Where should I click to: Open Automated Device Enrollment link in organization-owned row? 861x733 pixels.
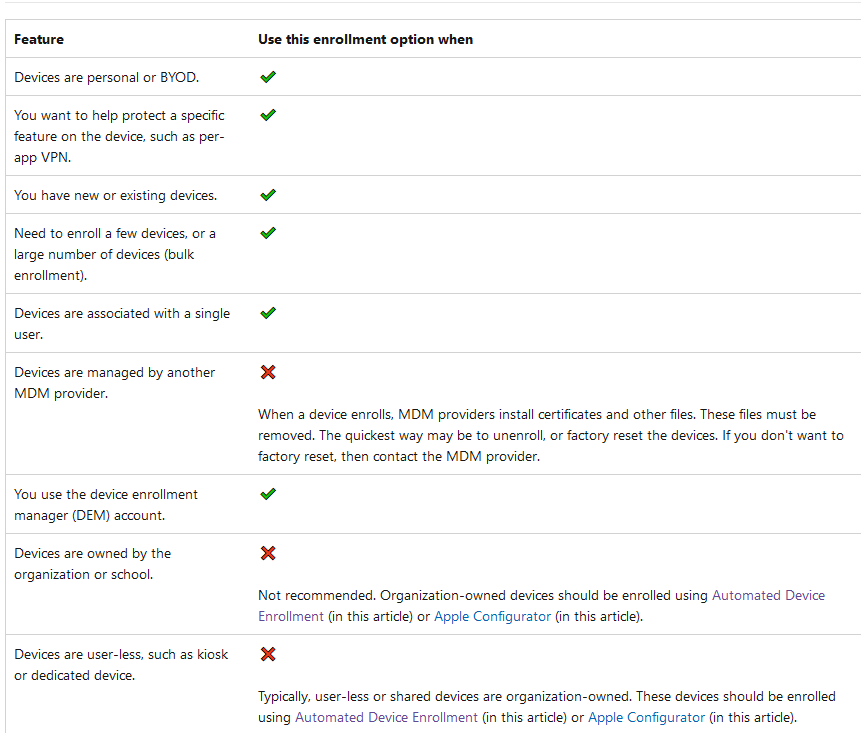[x=767, y=595]
